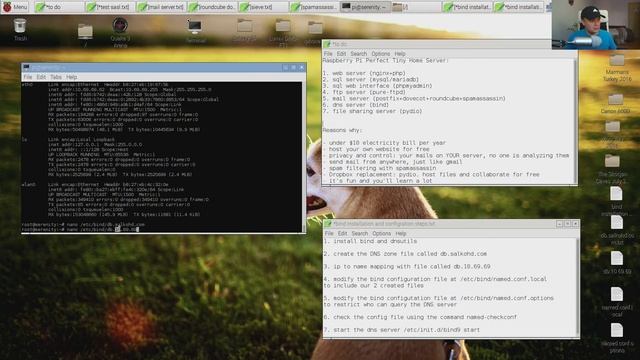640x360 pixels.
Task: Open the Raspberry Pi Menu button
Action: 15,7
